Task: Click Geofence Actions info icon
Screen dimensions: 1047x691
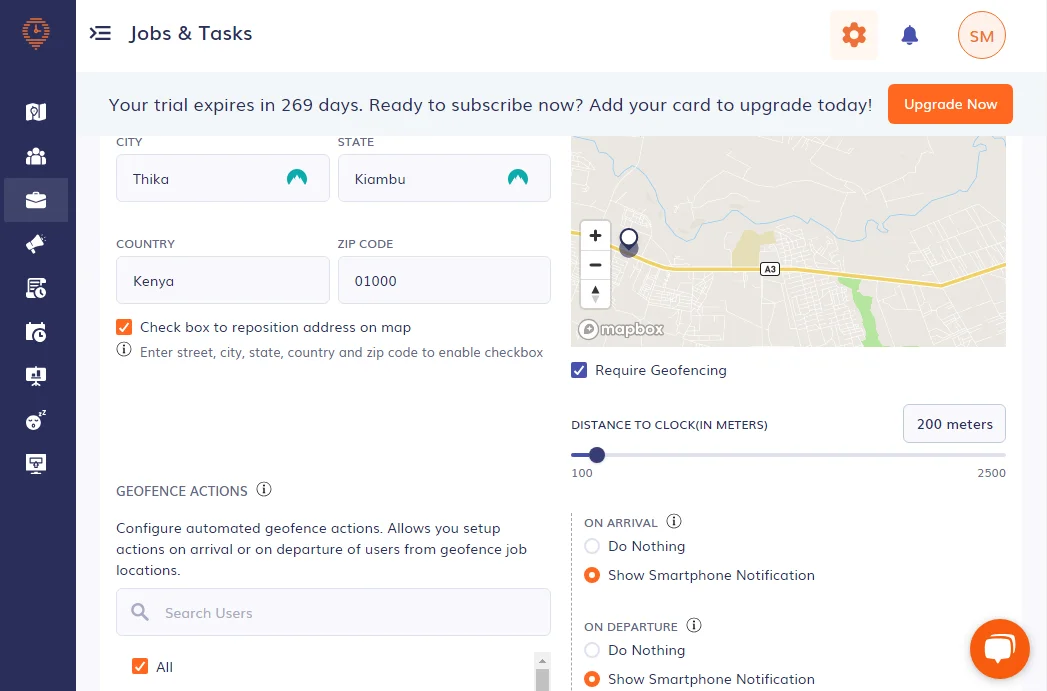Action: pos(264,489)
